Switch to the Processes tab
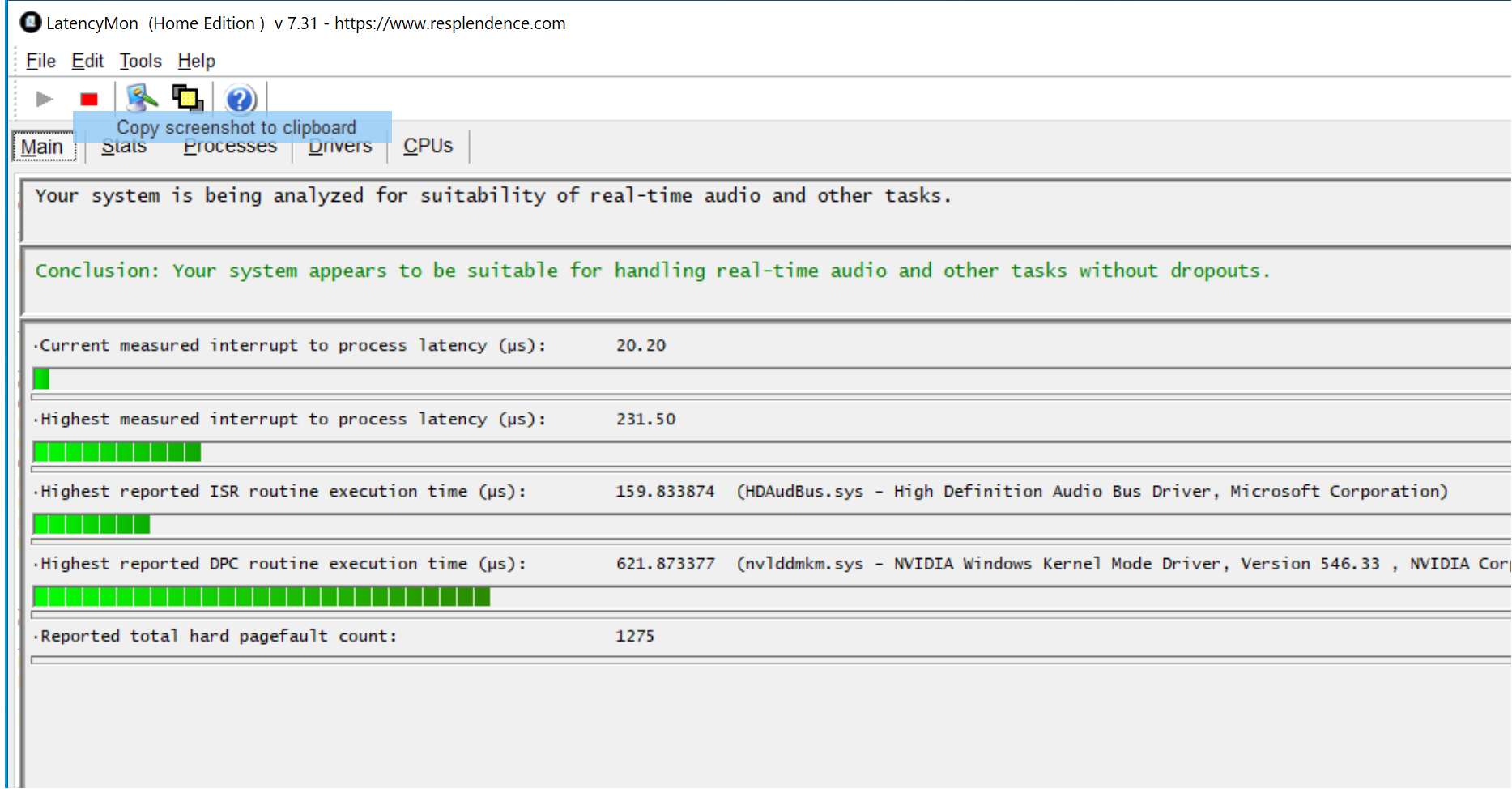 coord(230,147)
